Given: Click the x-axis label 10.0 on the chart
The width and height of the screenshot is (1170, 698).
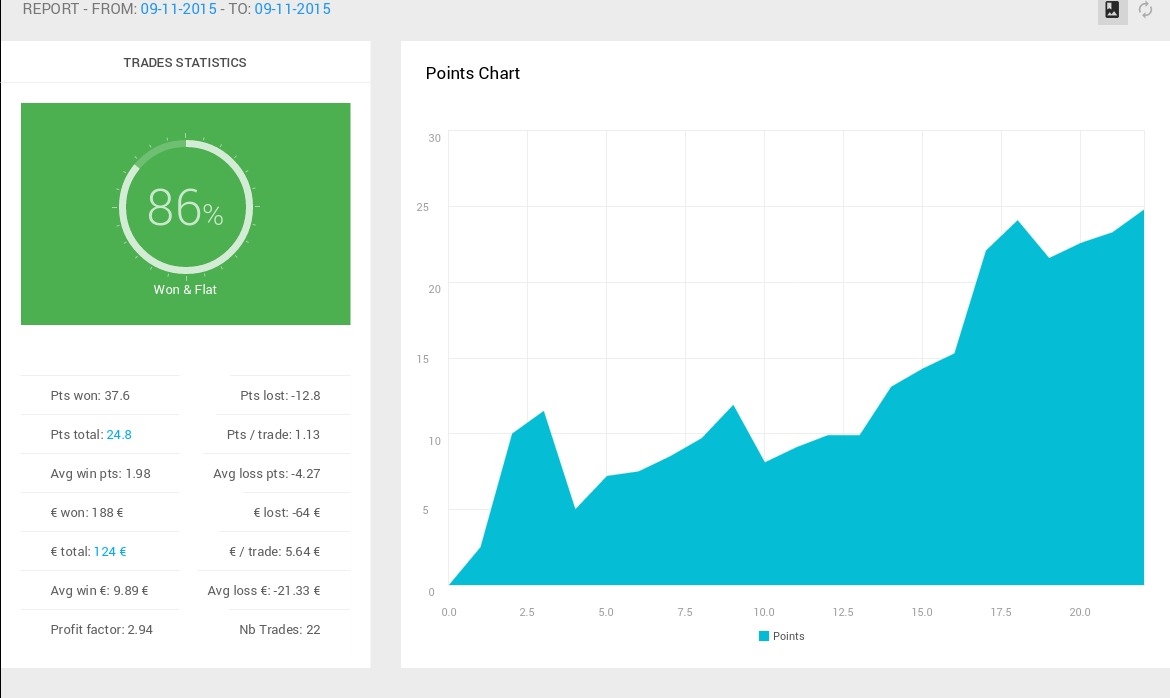Looking at the screenshot, I should point(764,612).
